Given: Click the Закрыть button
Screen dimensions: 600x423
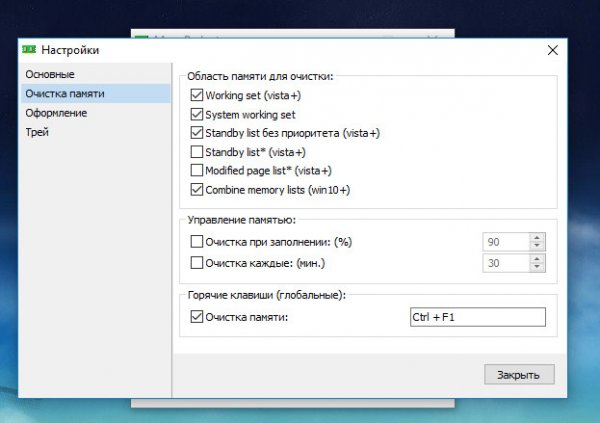Looking at the screenshot, I should (519, 374).
